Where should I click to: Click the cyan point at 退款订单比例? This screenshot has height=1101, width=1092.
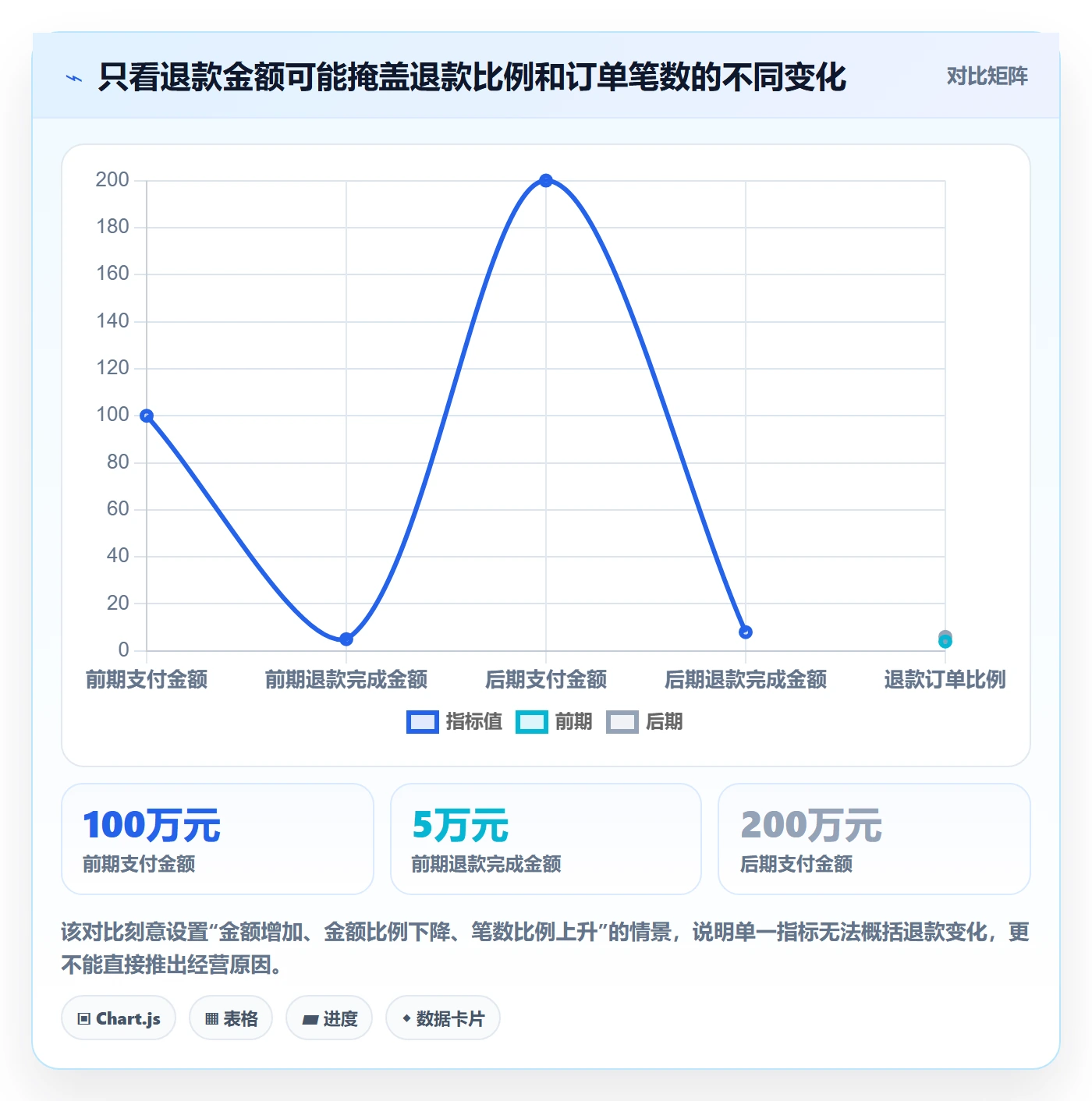945,642
